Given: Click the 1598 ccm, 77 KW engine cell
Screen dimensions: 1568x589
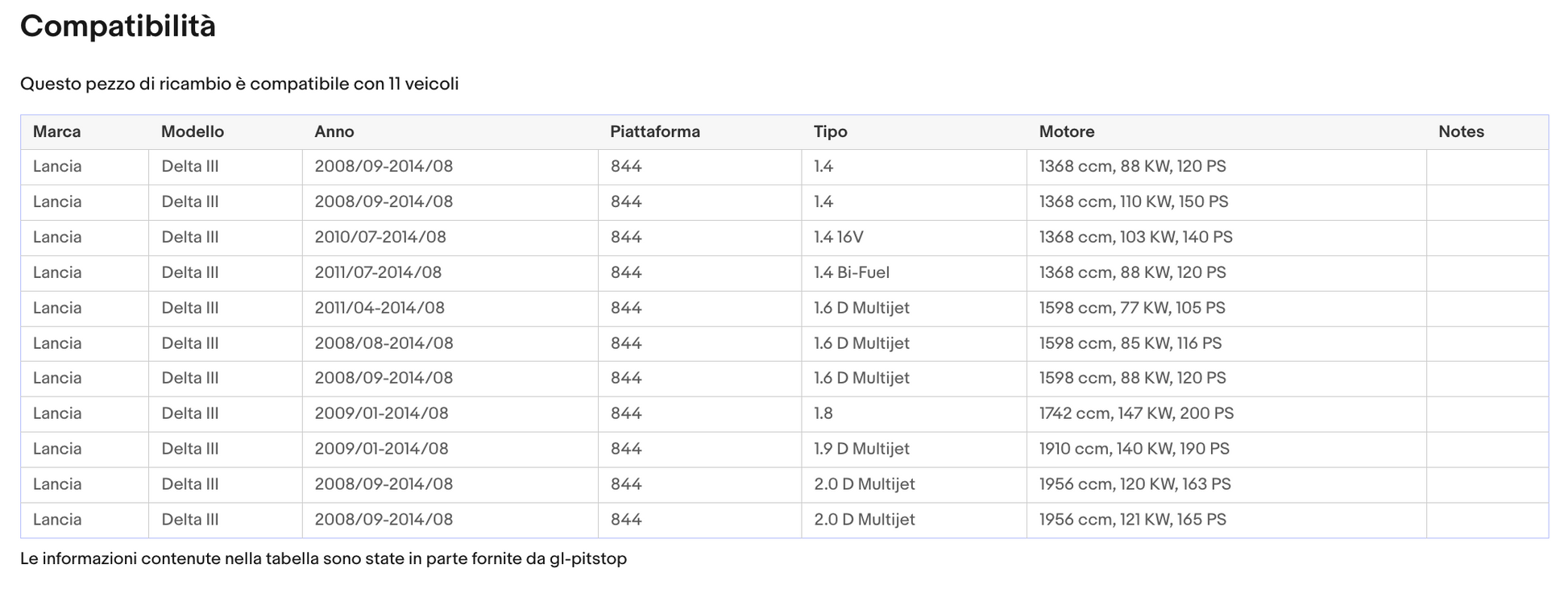Looking at the screenshot, I should point(1131,308).
